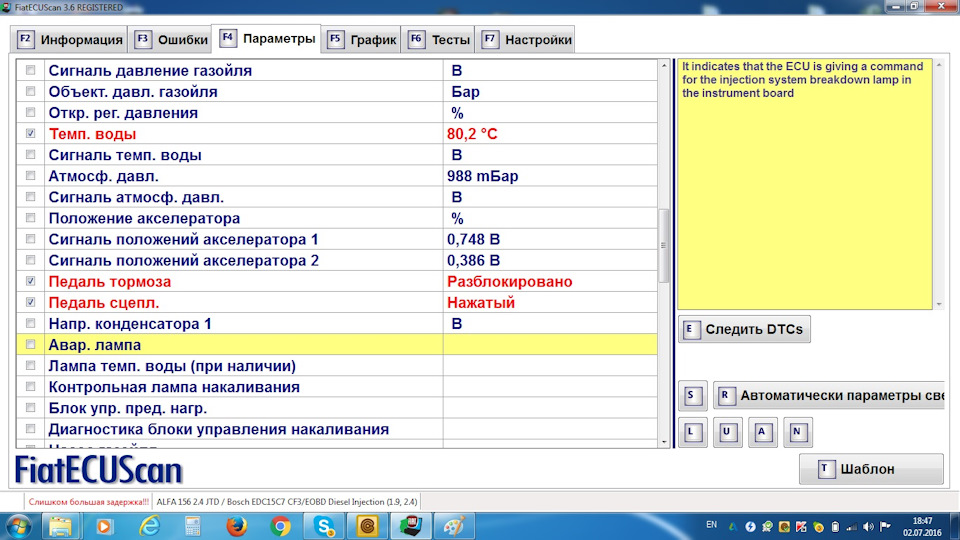Screen dimensions: 960x540
Task: Launch Internet Explorer from taskbar
Action: pyautogui.click(x=149, y=527)
